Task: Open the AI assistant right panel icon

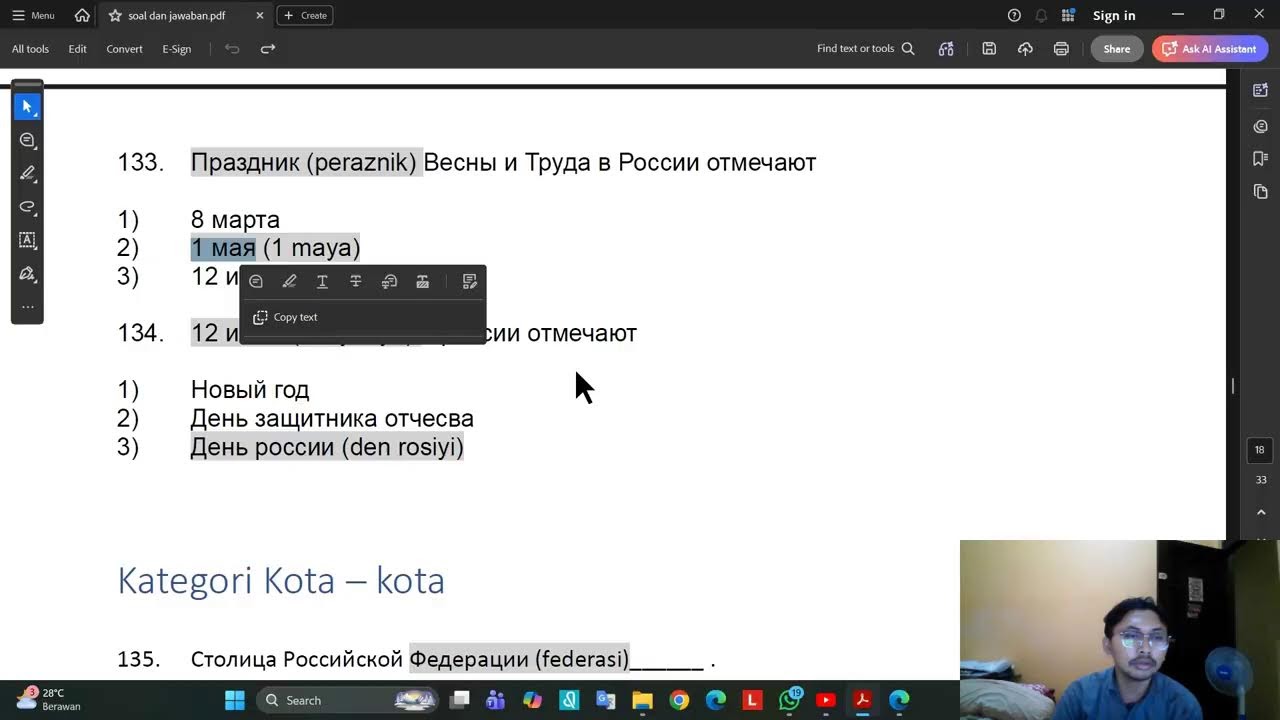Action: click(1260, 90)
